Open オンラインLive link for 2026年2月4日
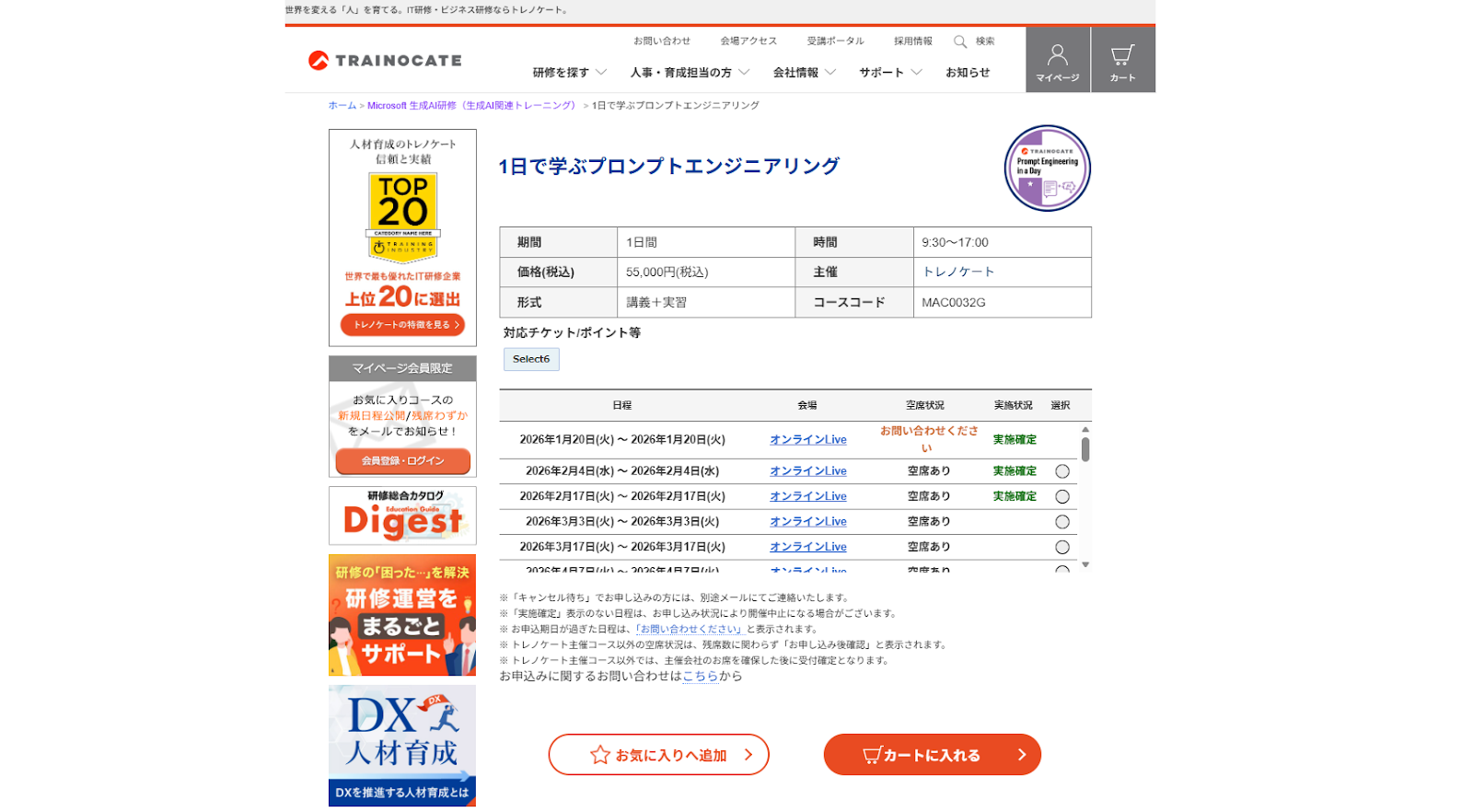Viewport: 1473px width, 812px height. click(x=808, y=471)
